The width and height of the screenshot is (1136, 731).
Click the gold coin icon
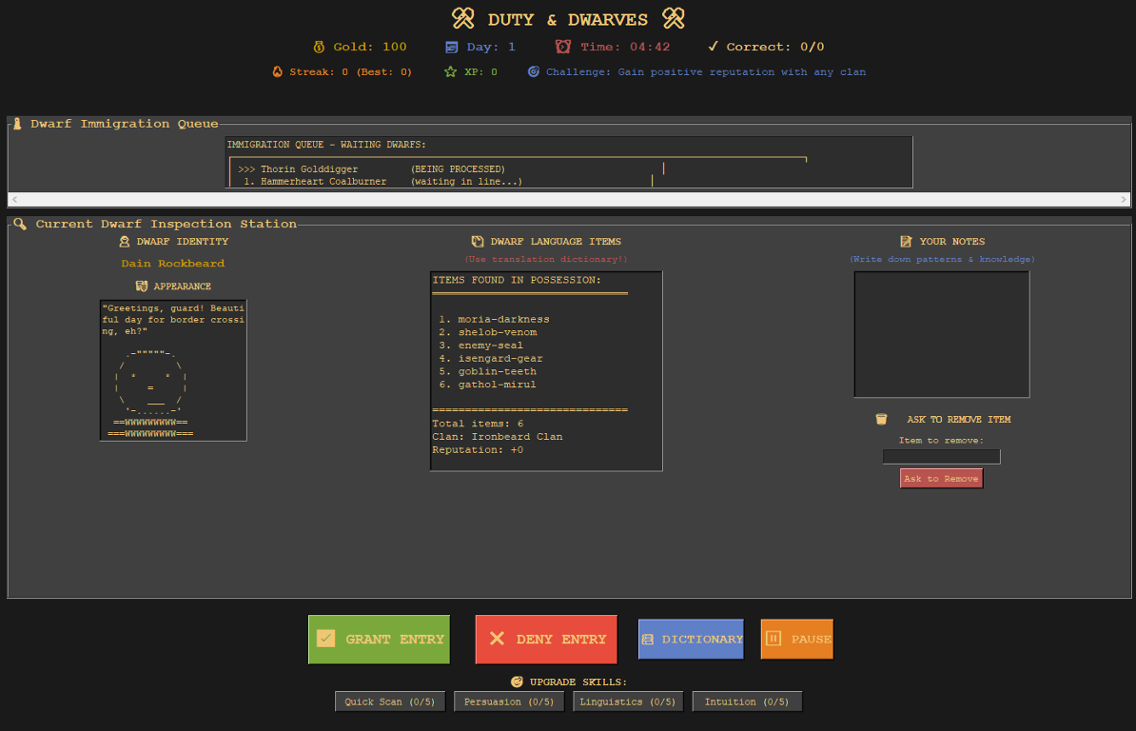click(x=319, y=47)
